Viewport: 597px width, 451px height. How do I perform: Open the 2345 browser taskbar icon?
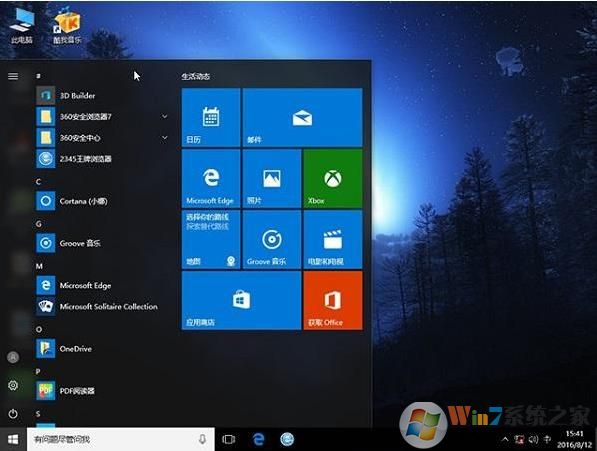coord(287,439)
